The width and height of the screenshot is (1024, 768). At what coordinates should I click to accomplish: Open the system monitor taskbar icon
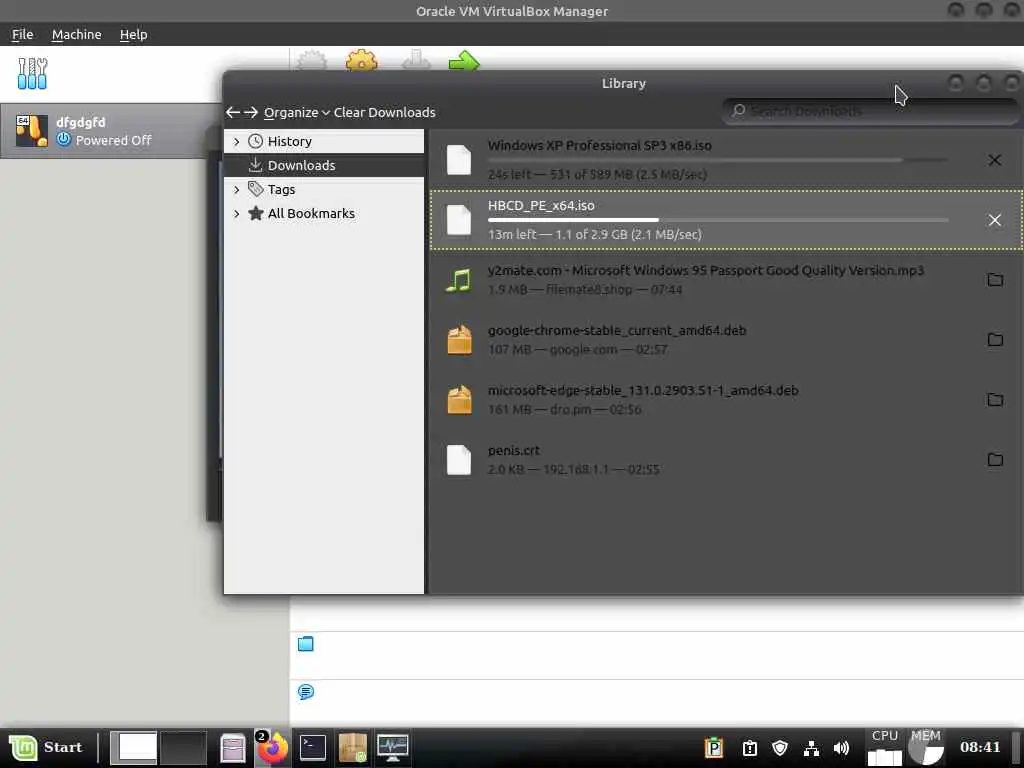392,748
